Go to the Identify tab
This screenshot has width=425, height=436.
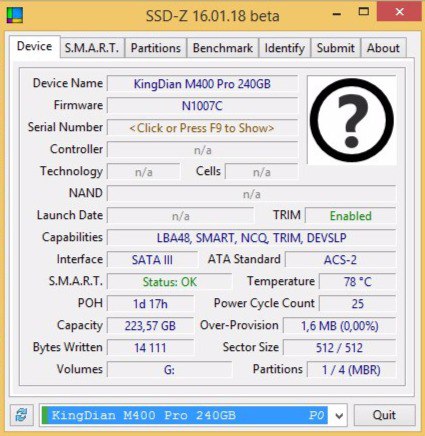285,48
